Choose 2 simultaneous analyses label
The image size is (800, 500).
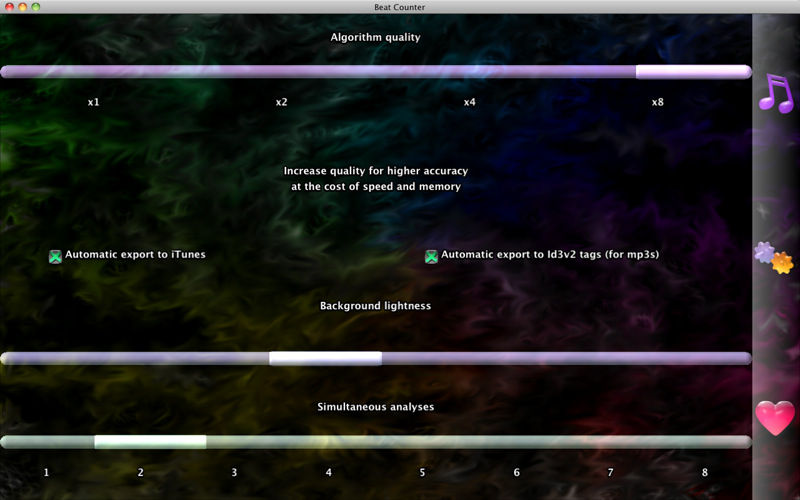click(x=140, y=472)
